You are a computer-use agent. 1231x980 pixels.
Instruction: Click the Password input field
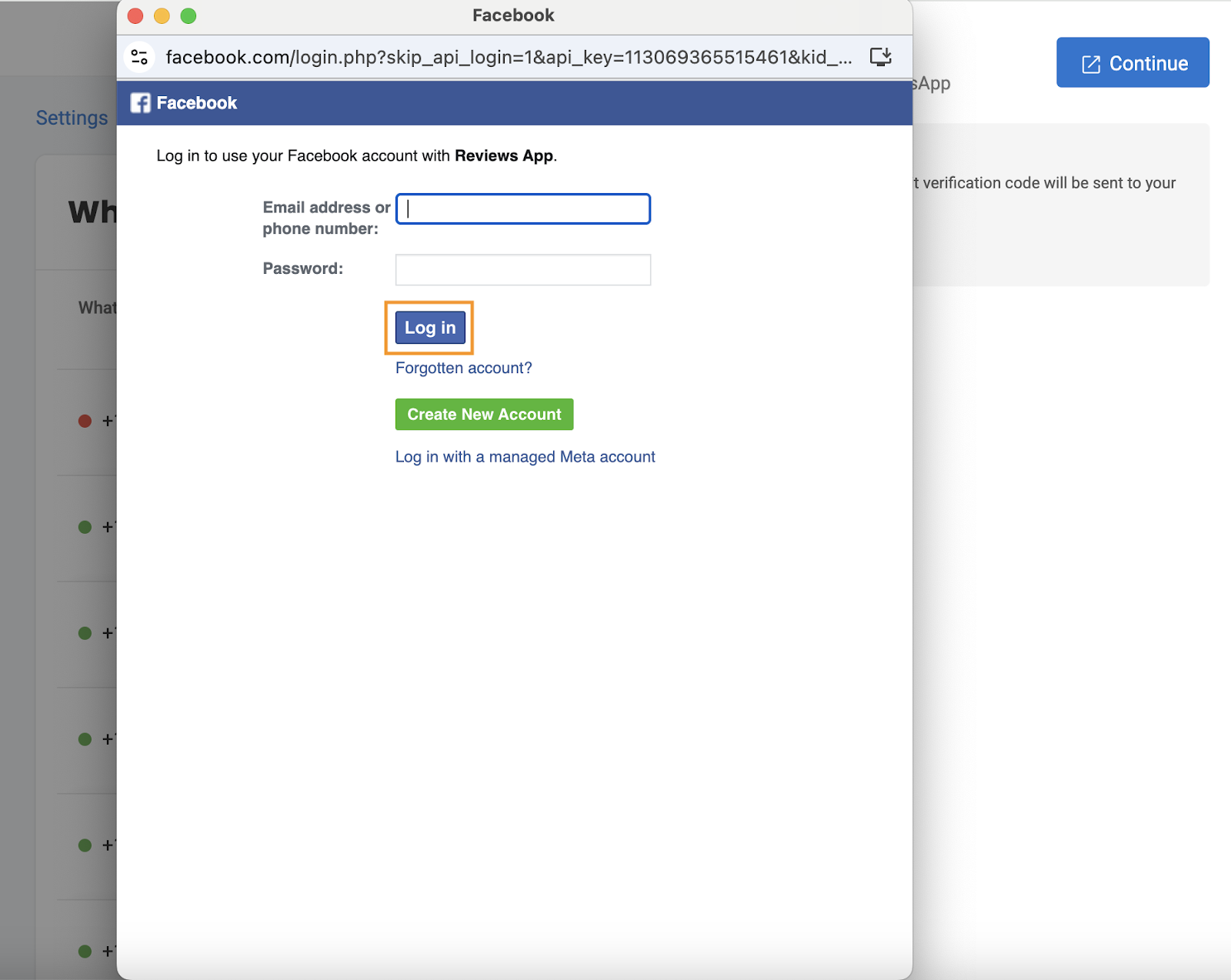[x=523, y=270]
